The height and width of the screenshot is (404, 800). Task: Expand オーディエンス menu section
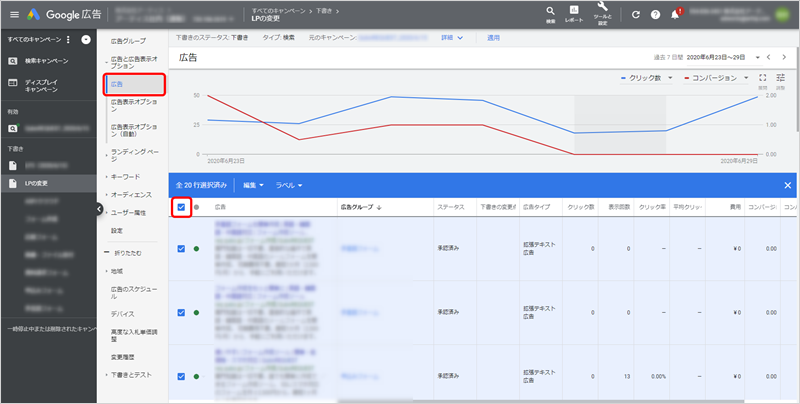131,195
